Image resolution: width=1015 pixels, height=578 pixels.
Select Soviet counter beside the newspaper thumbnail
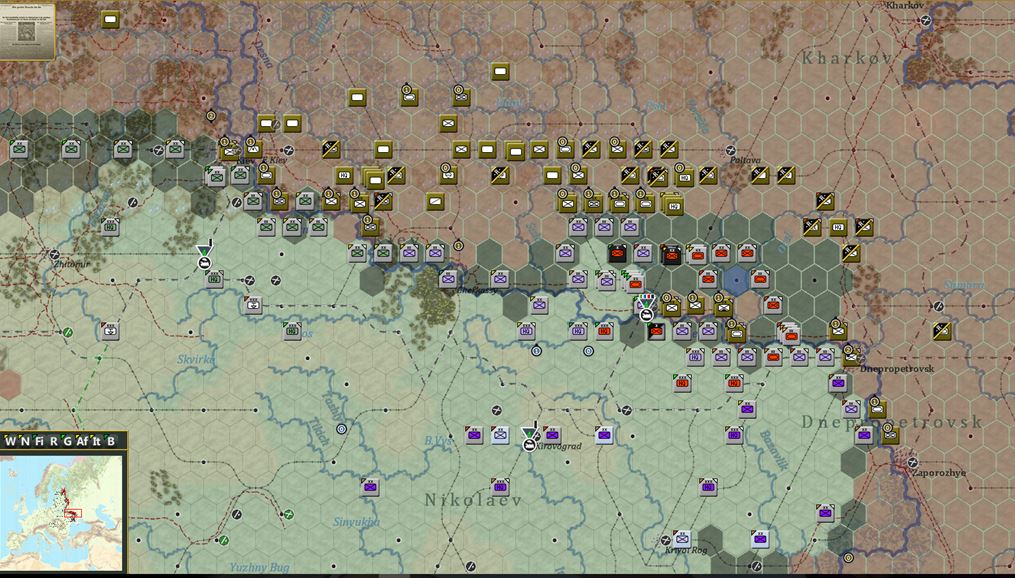pyautogui.click(x=111, y=20)
